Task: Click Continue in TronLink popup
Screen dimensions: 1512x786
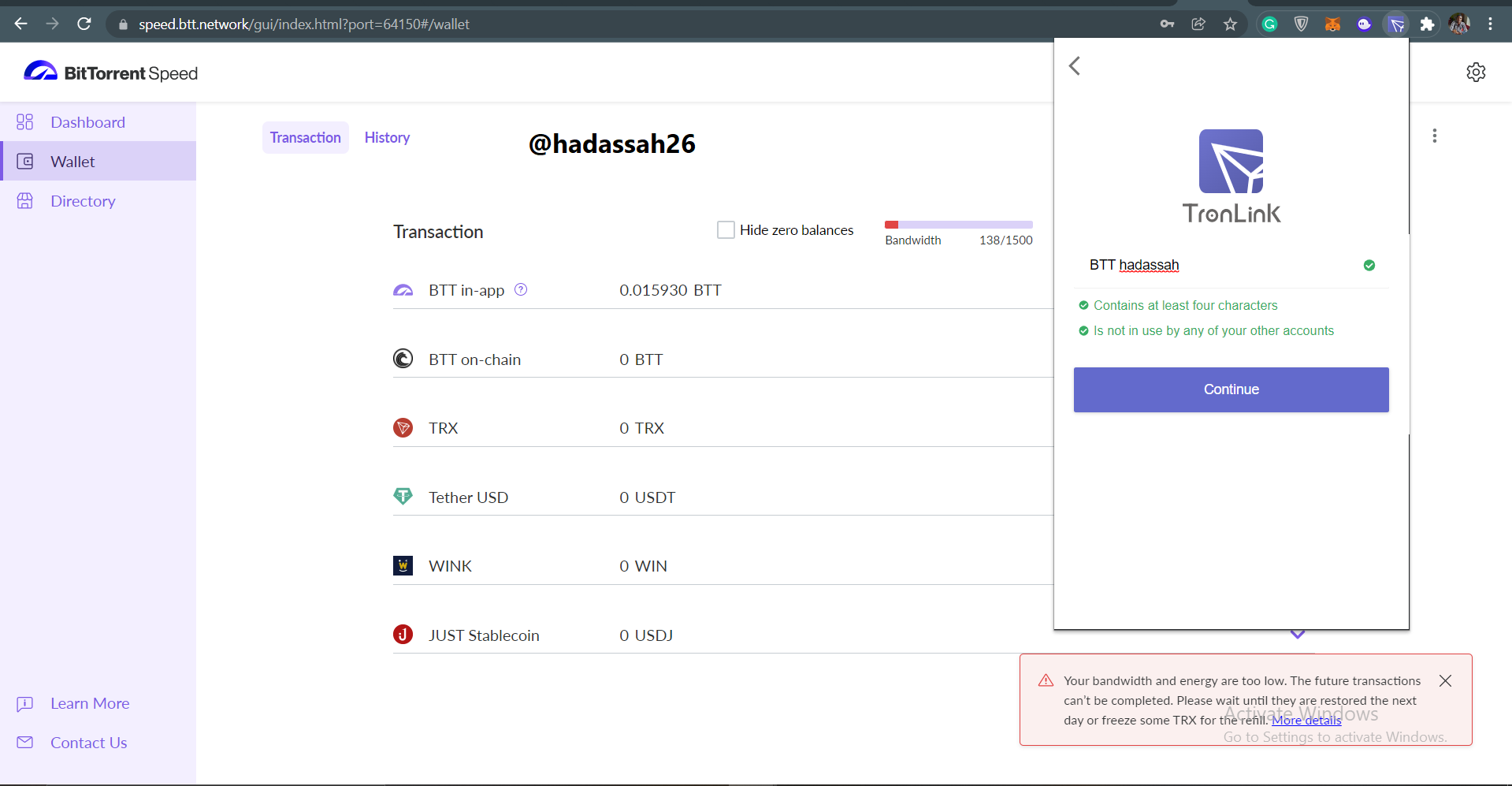Action: point(1231,389)
